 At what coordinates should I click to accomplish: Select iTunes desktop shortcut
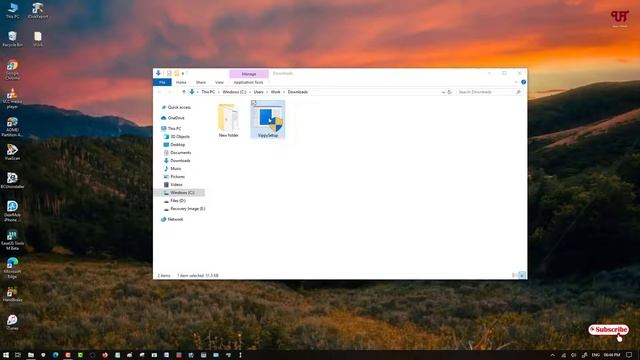[x=12, y=322]
